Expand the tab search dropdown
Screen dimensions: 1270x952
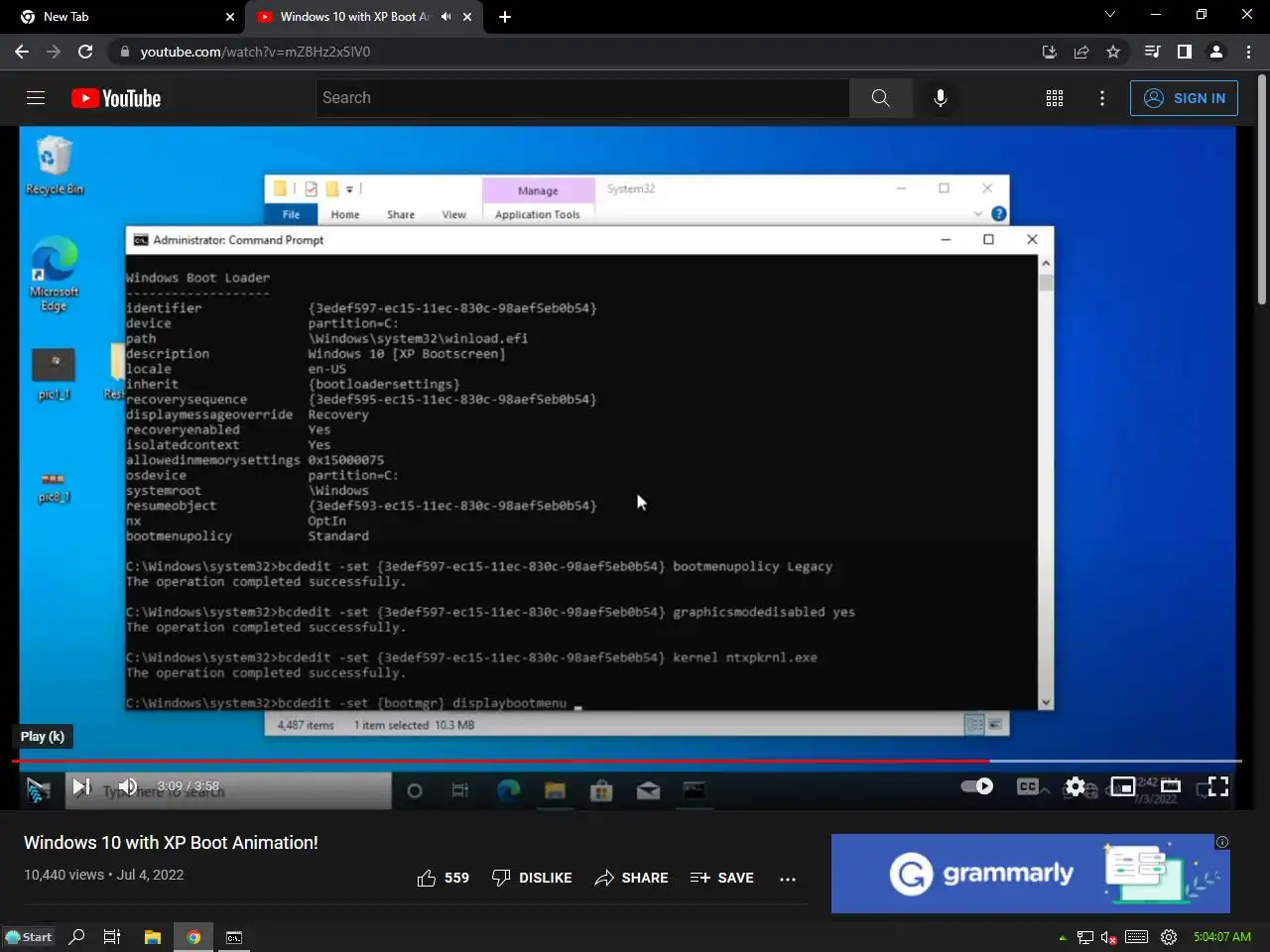click(1110, 15)
